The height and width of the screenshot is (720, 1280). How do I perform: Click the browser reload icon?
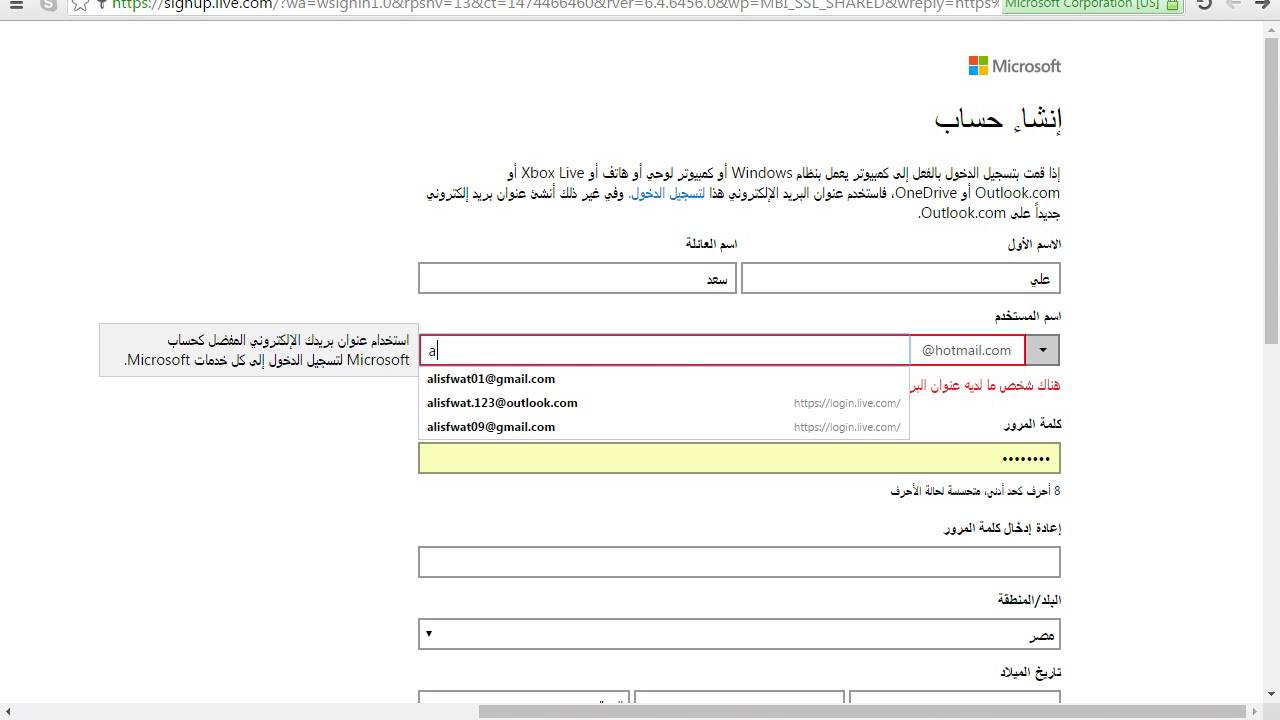(x=1204, y=5)
